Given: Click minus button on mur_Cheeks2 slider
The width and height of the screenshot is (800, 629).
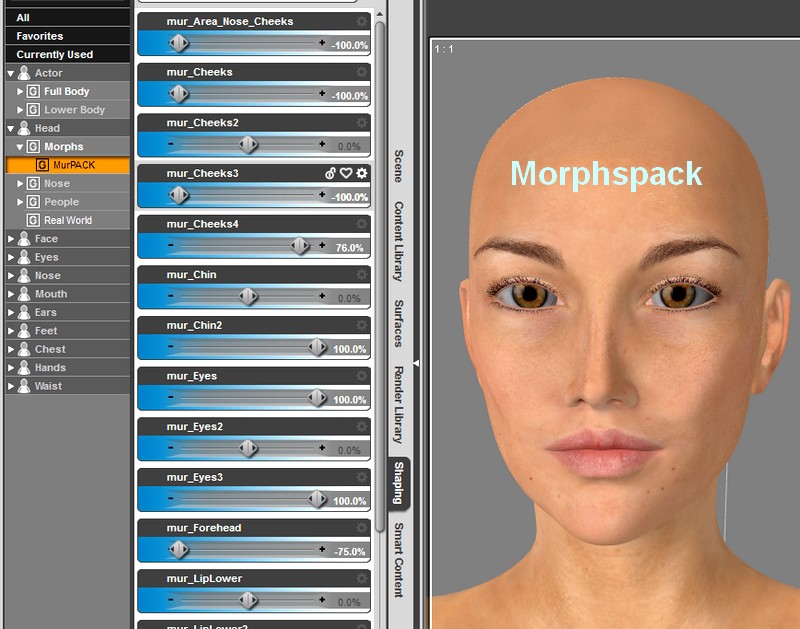Looking at the screenshot, I should (170, 144).
